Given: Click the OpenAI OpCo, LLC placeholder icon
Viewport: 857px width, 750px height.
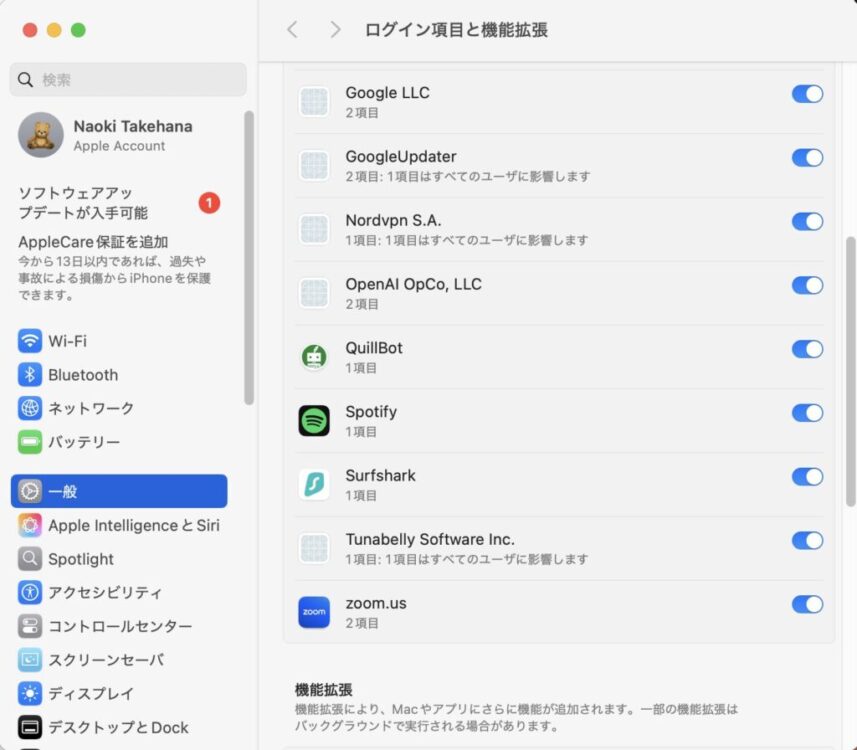Looking at the screenshot, I should tap(314, 293).
